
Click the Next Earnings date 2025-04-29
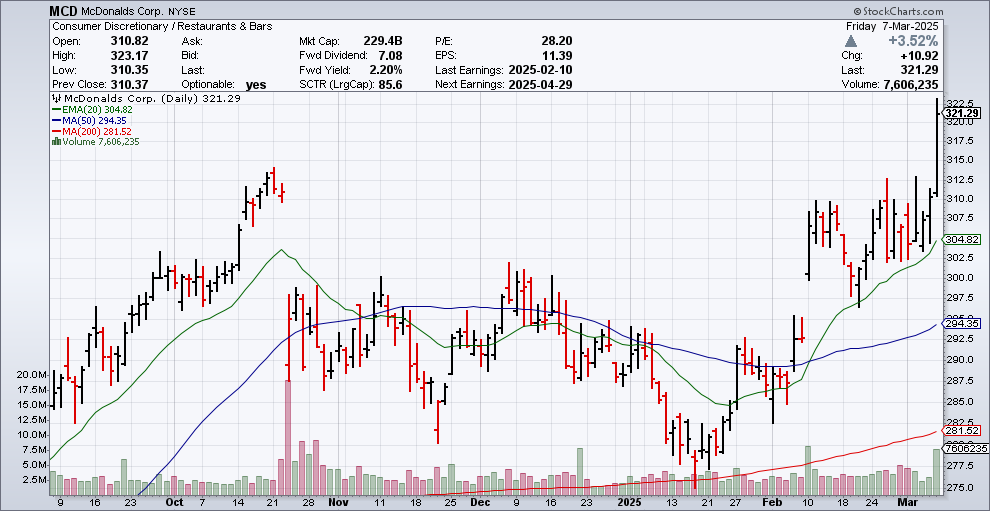click(x=540, y=85)
